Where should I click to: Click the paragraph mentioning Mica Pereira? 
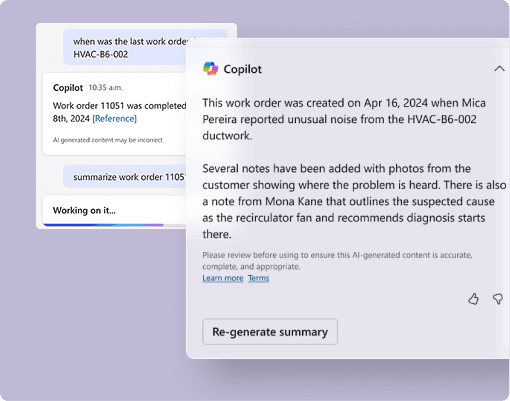(344, 119)
